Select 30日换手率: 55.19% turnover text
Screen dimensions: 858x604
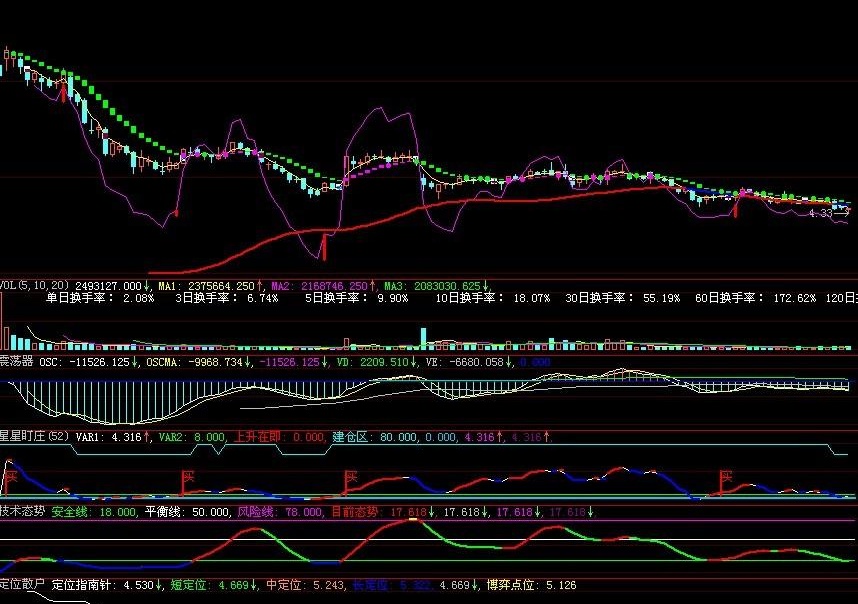[623, 298]
